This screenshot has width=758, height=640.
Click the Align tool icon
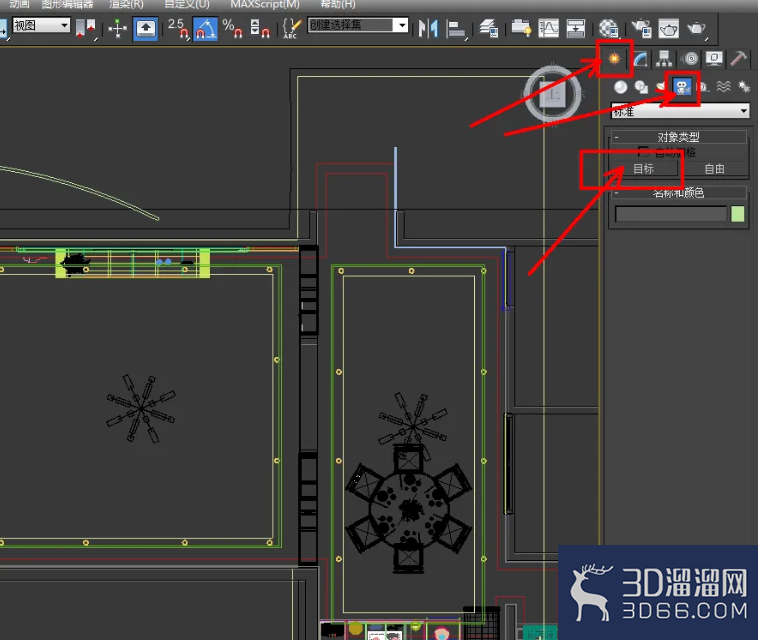click(456, 29)
